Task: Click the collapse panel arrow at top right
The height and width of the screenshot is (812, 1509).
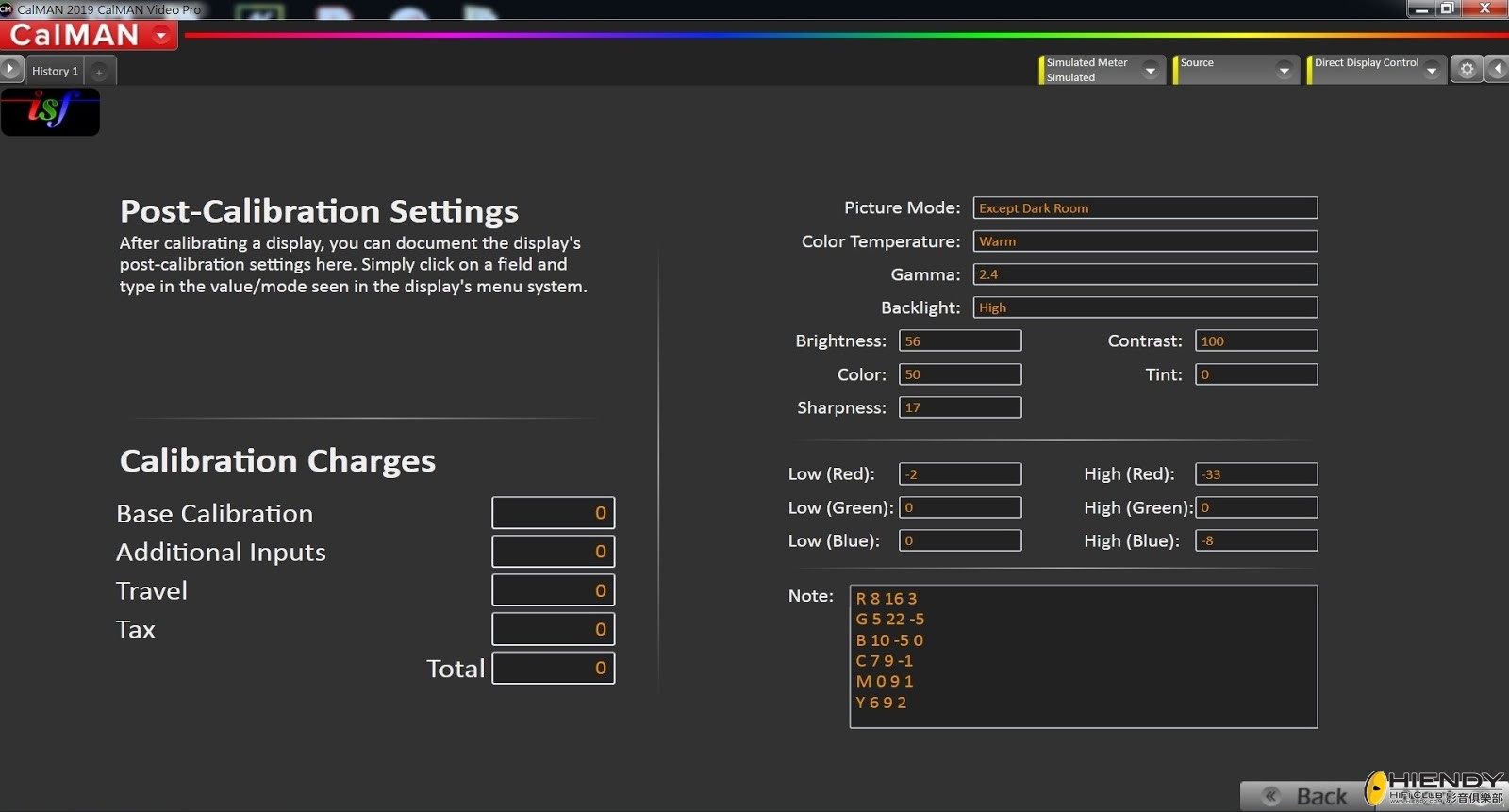Action: pos(1497,69)
